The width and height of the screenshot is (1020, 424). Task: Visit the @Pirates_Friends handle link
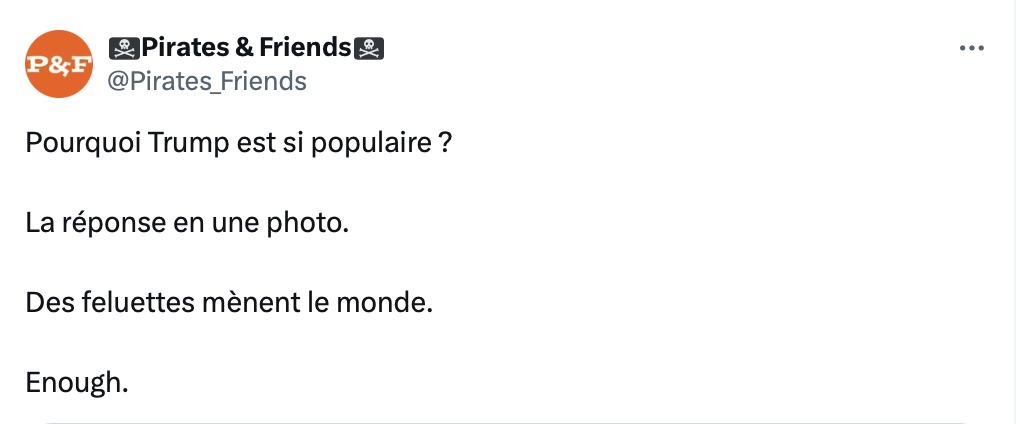(207, 81)
